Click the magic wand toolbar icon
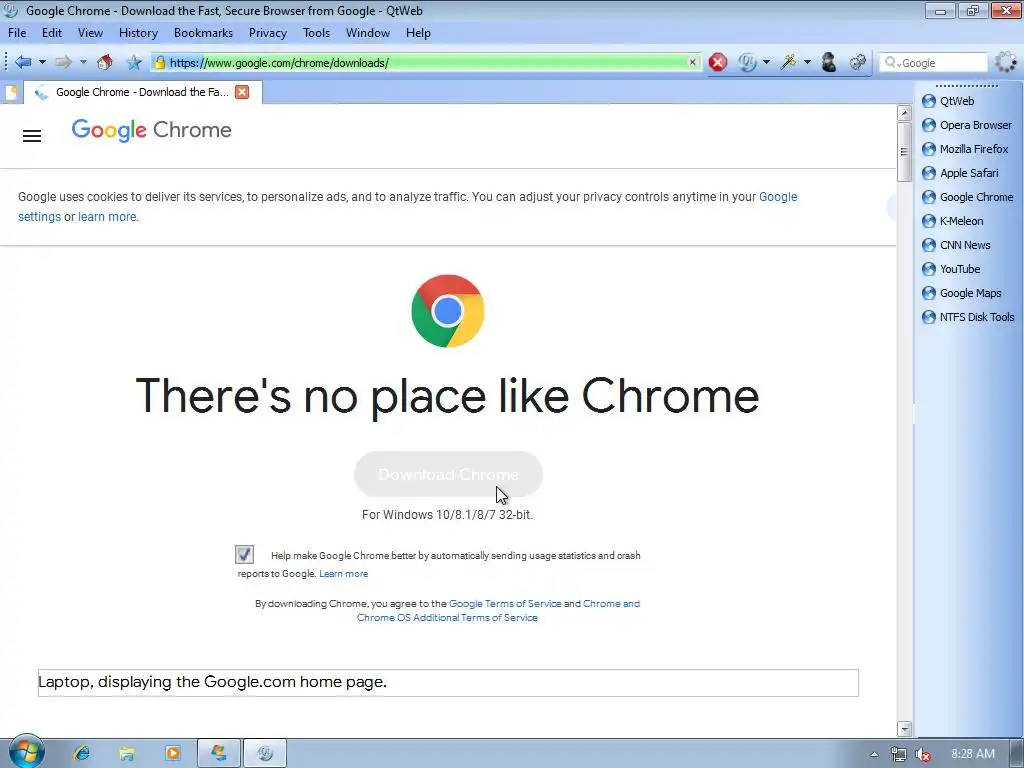Image resolution: width=1024 pixels, height=768 pixels. coord(789,63)
